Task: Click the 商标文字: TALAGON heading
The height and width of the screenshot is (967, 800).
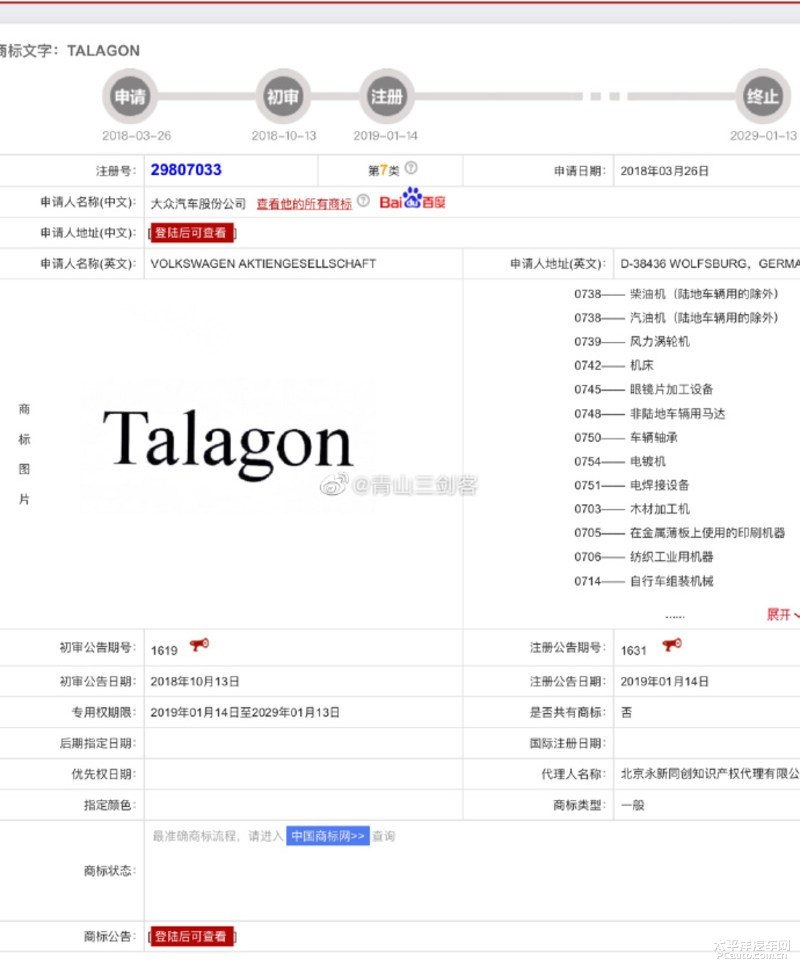Action: click(70, 51)
